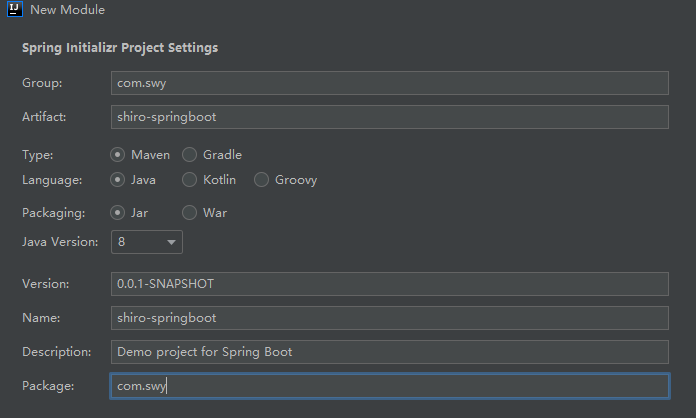The image size is (696, 418).
Task: Select War packaging option
Action: 190,213
